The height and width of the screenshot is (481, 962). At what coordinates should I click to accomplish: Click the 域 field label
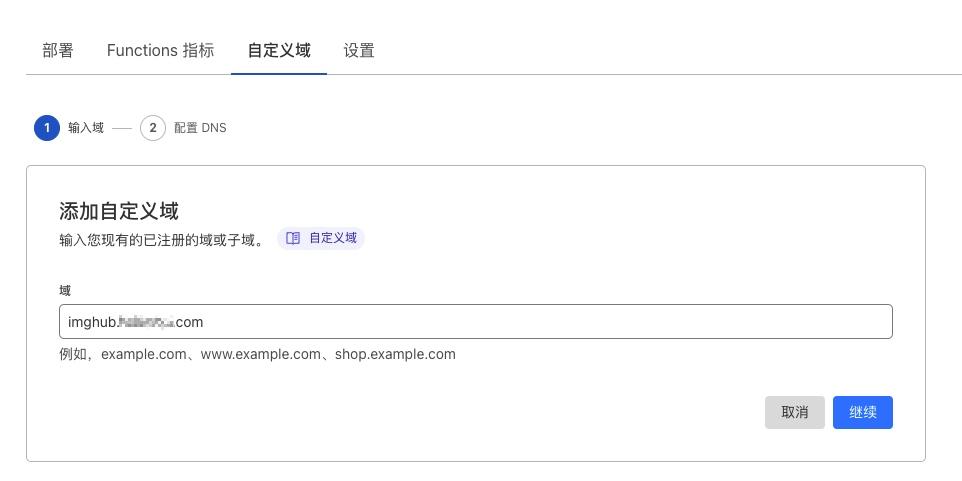click(65, 290)
